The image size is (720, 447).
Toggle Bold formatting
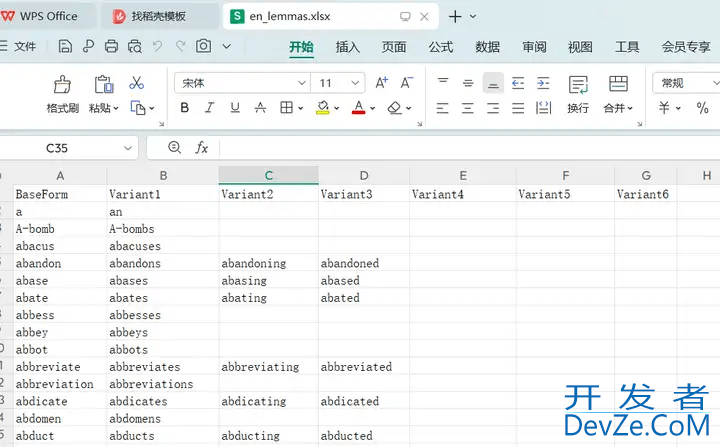(185, 108)
